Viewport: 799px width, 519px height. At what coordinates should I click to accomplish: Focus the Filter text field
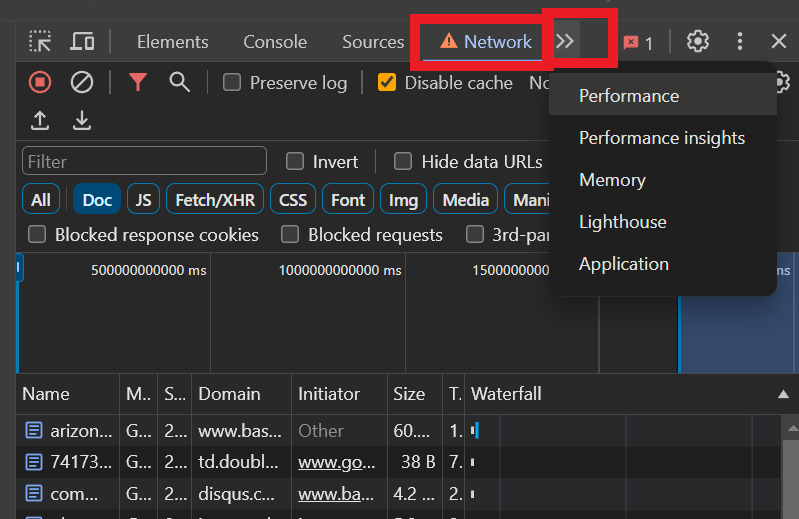(x=144, y=161)
